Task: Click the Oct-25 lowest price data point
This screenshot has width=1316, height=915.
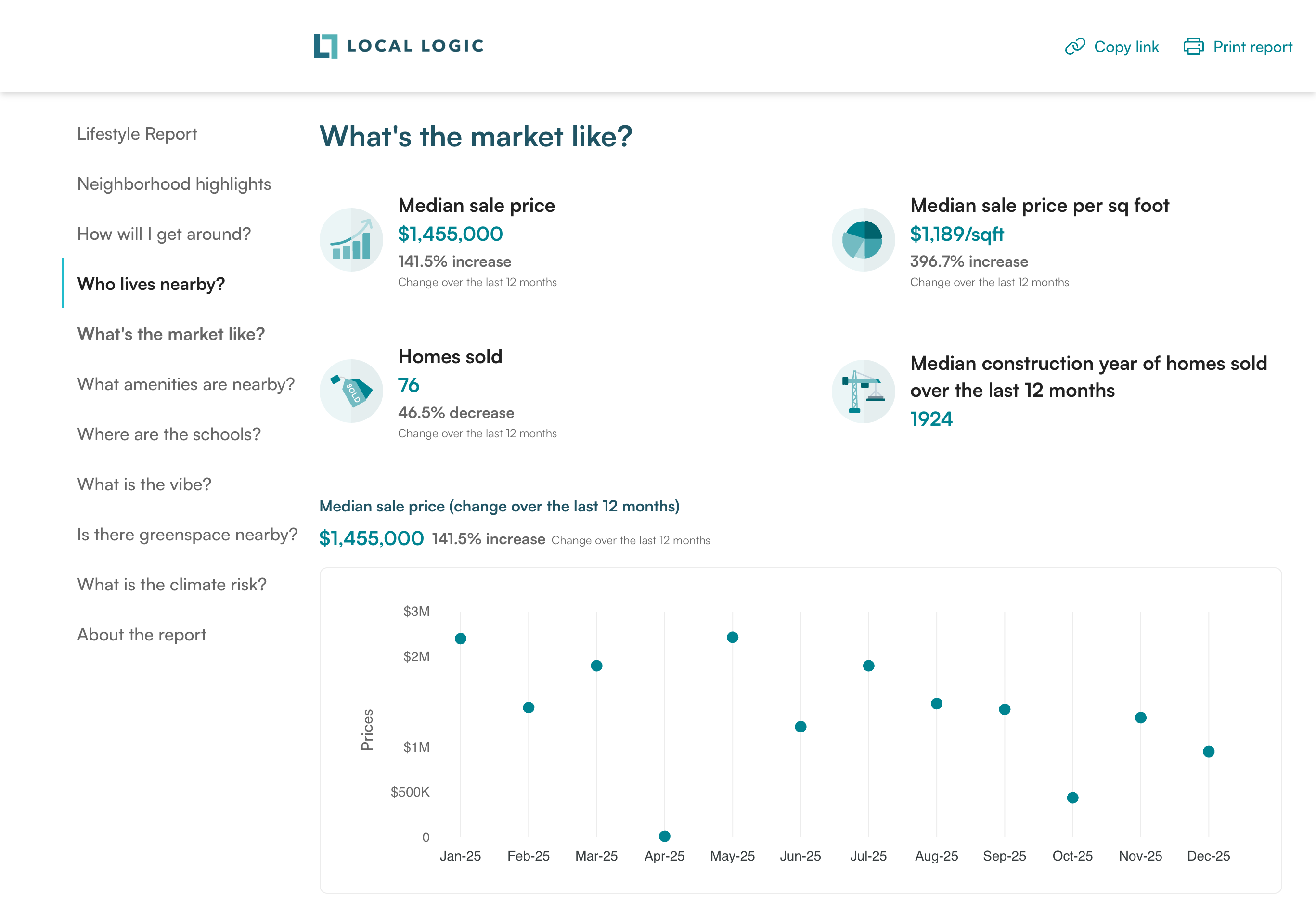Action: [x=1072, y=797]
